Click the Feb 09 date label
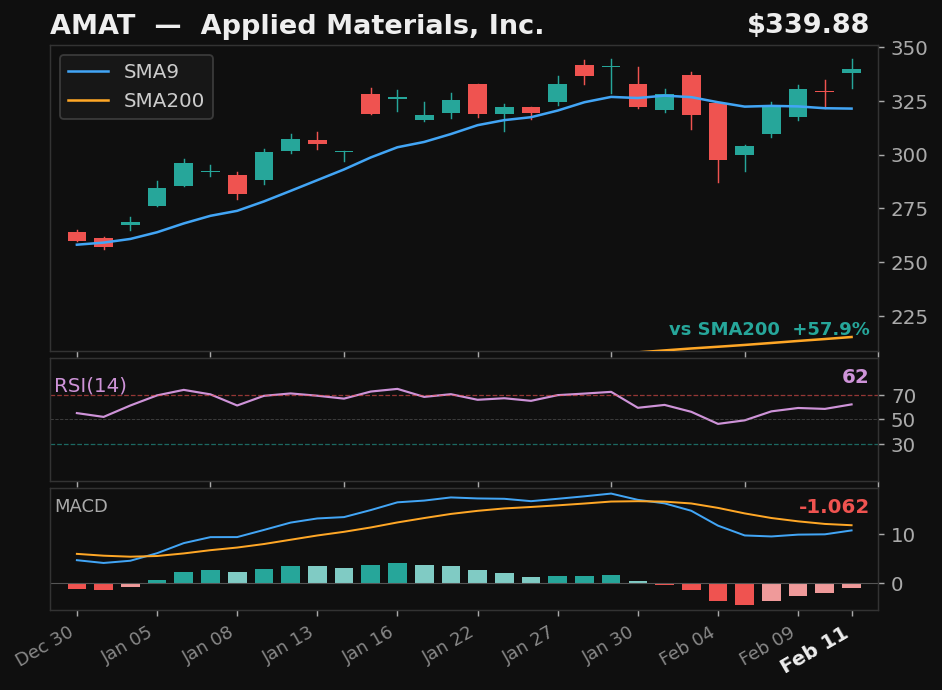 [767, 646]
